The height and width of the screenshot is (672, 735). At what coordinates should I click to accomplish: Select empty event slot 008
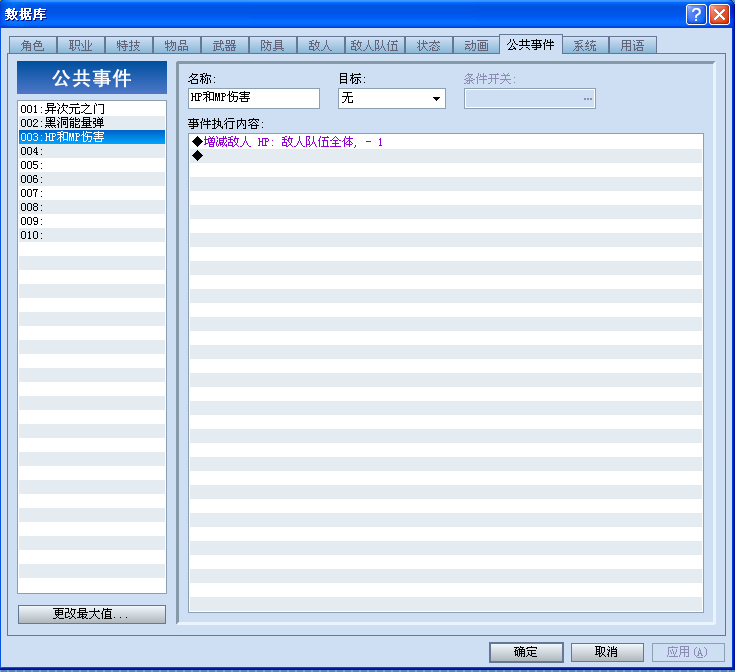(92, 207)
